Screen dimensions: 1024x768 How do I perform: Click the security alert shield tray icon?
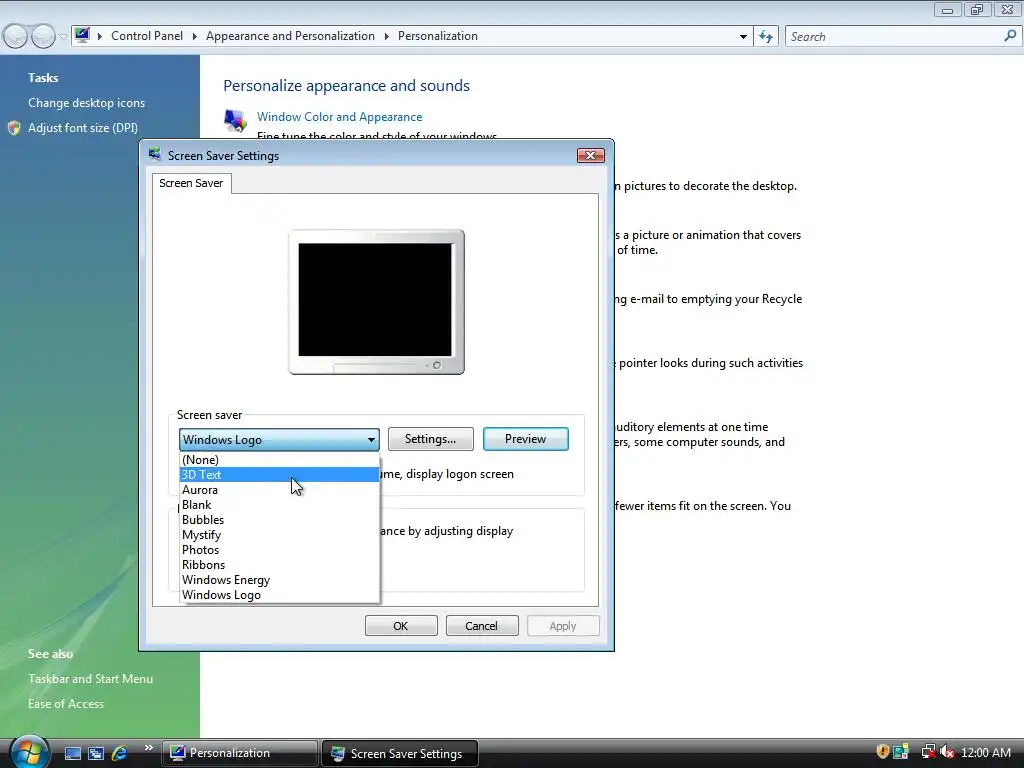click(882, 752)
